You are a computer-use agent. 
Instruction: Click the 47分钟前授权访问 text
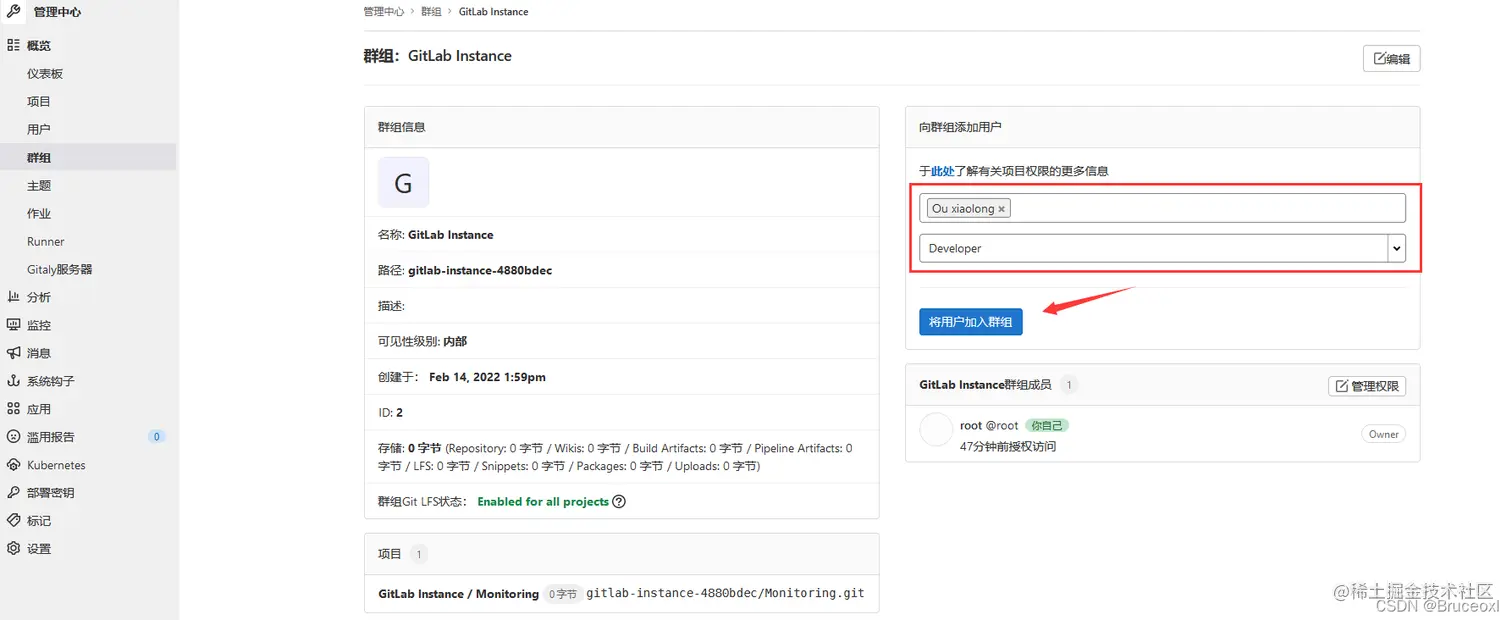click(x=1008, y=446)
